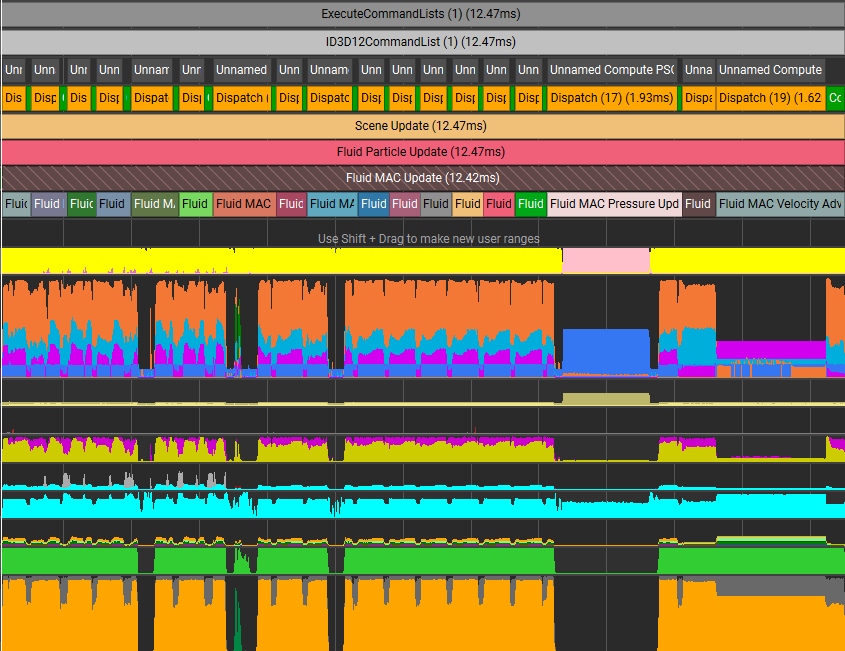Click the pink segment in the yellow row
The height and width of the screenshot is (651, 845).
606,261
